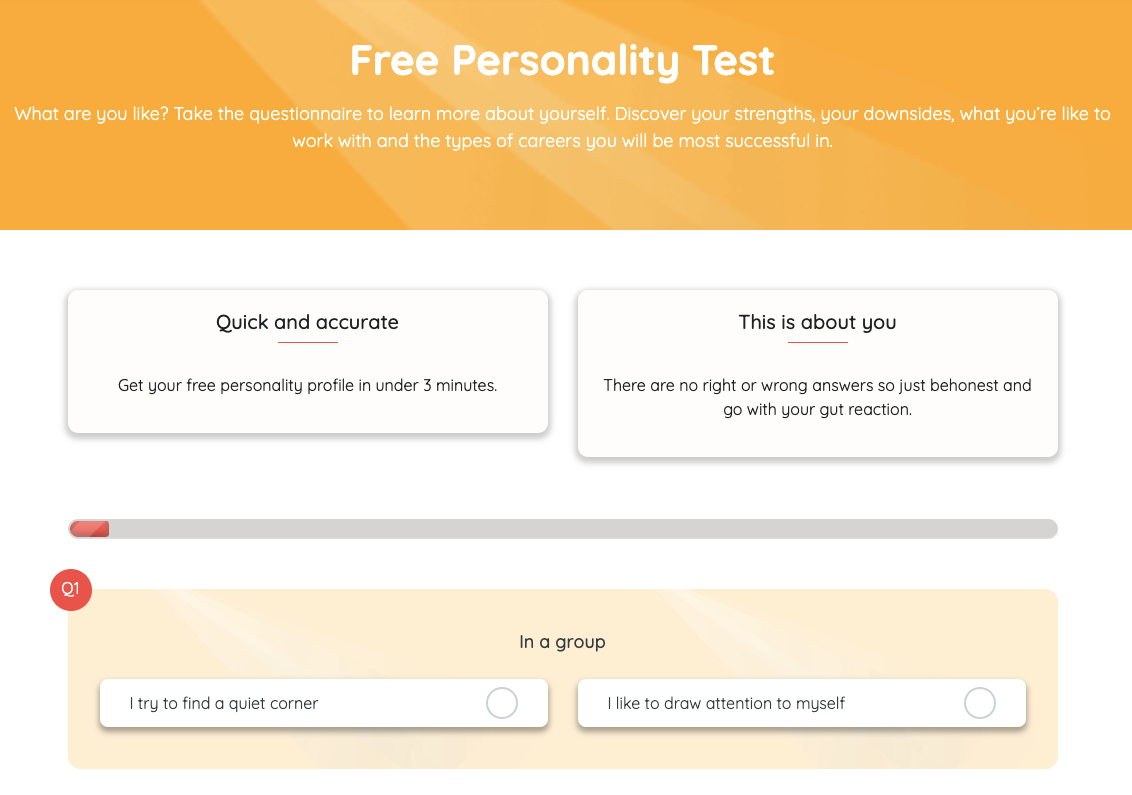Image resolution: width=1132 pixels, height=795 pixels.
Task: Click the "Free Personality Test" heading
Action: pyautogui.click(x=562, y=61)
